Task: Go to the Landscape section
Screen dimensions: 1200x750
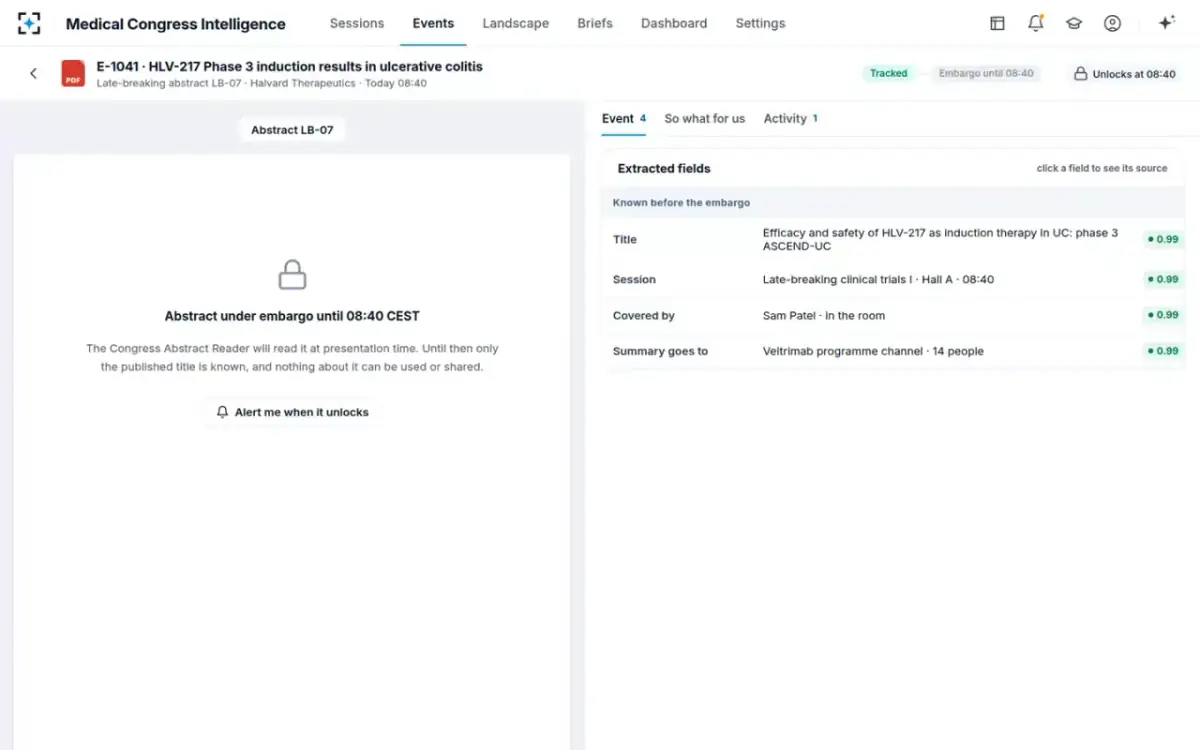Action: (x=516, y=23)
